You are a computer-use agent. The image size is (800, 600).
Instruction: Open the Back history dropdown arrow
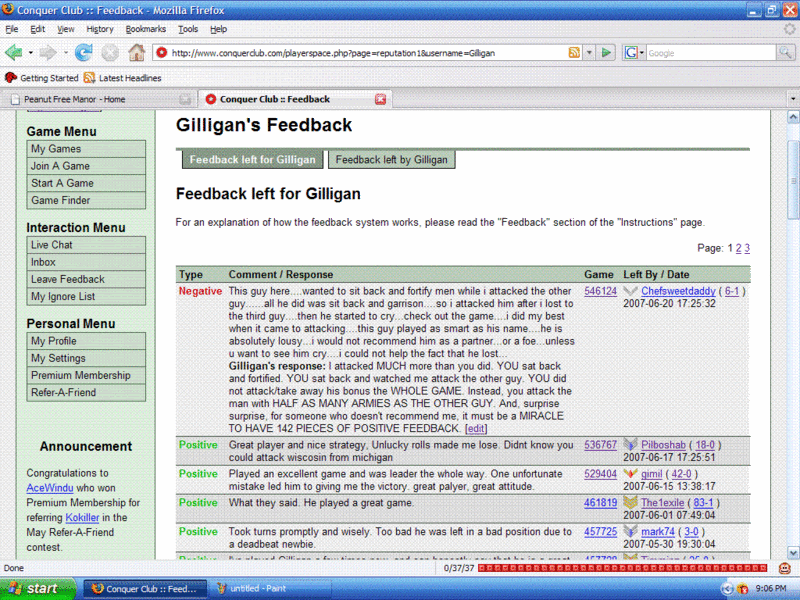coord(31,53)
